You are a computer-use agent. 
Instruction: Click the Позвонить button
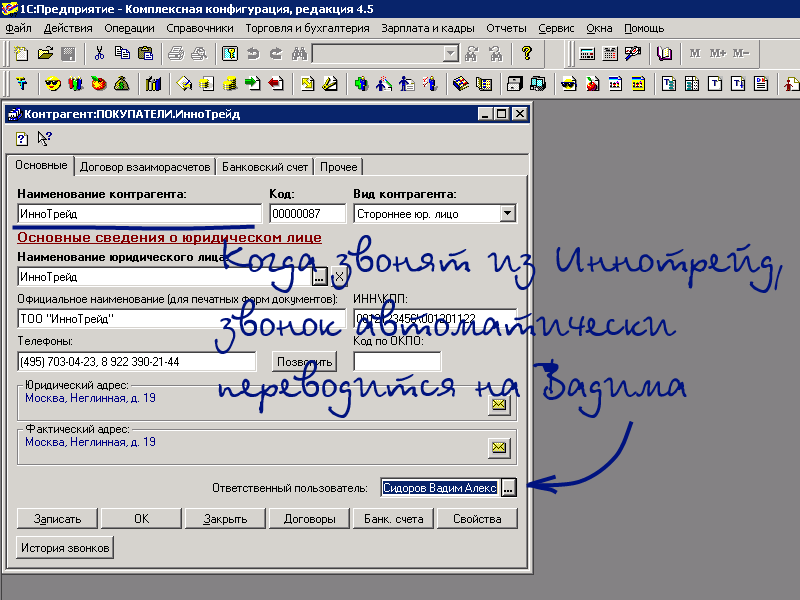pyautogui.click(x=305, y=362)
